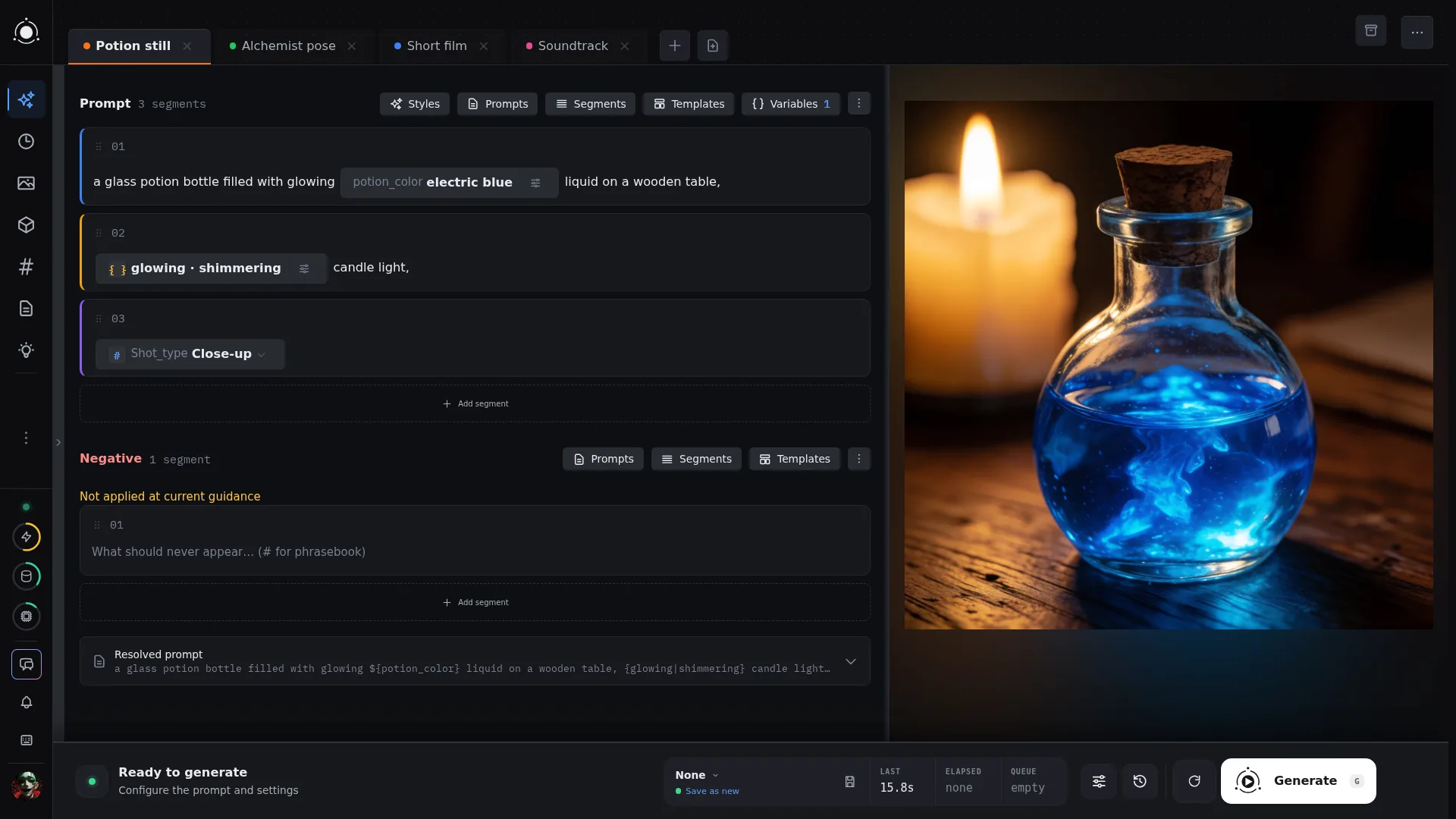Click the generated potion bottle image
This screenshot has height=819, width=1456.
click(1169, 365)
